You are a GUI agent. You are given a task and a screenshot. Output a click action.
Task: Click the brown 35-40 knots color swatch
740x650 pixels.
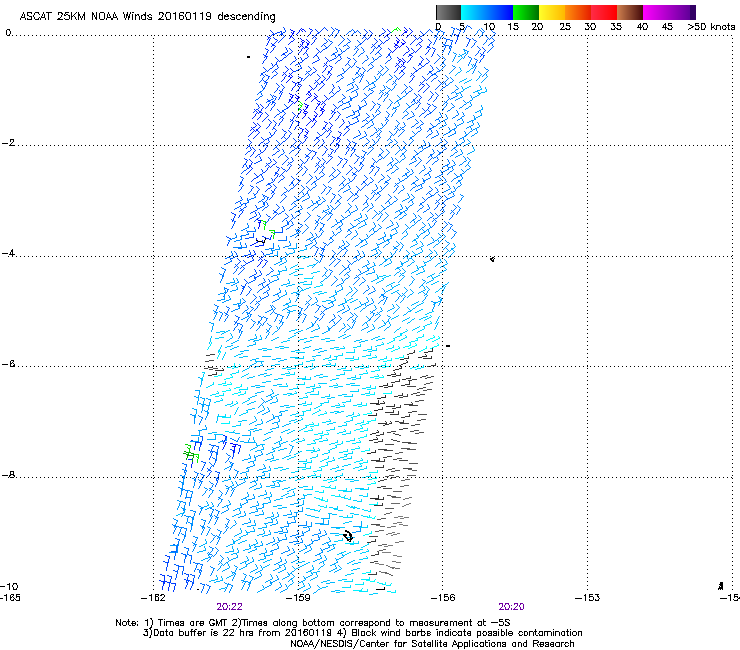click(630, 12)
